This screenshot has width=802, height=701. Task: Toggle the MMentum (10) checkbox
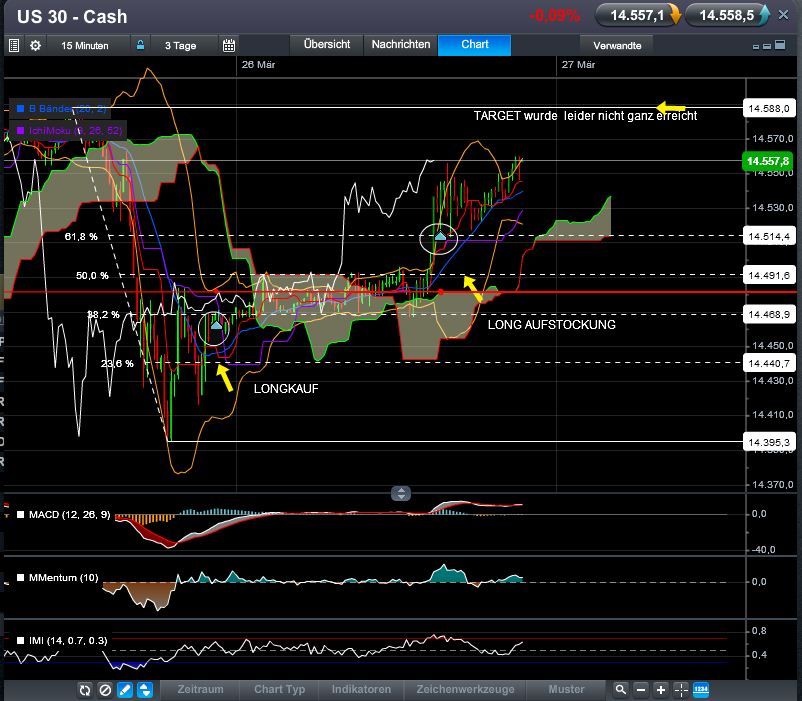[20, 577]
